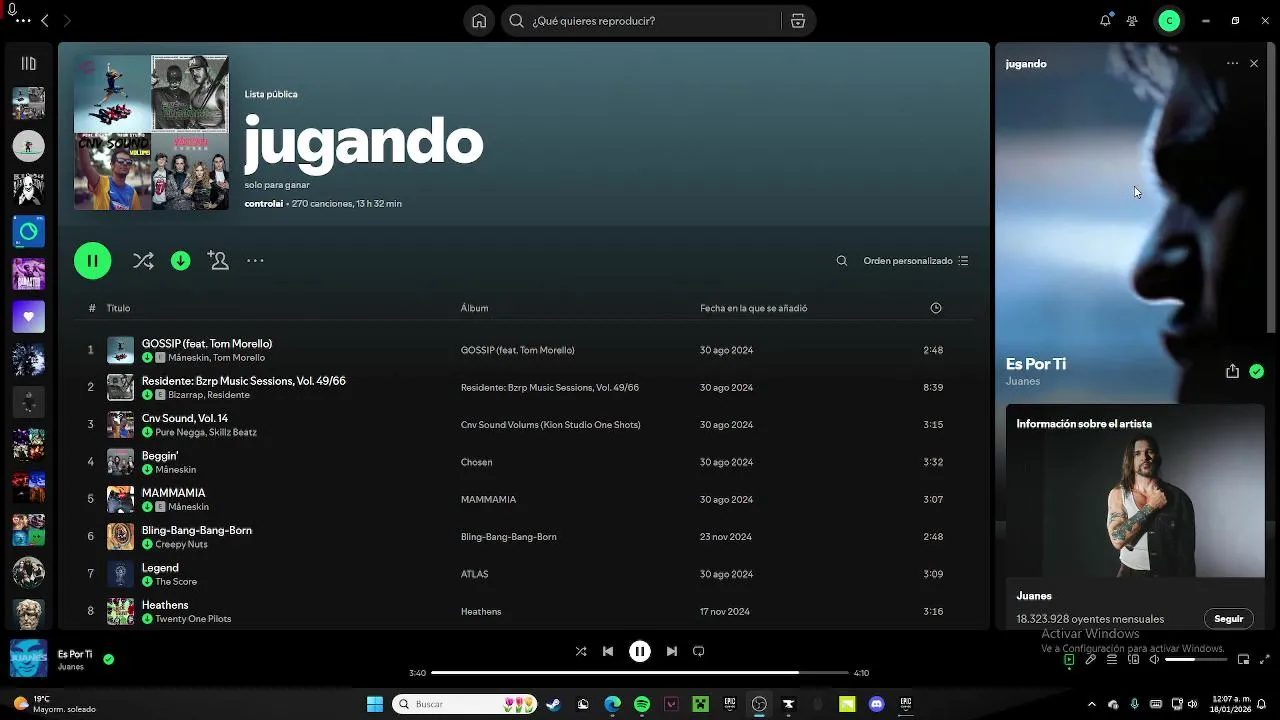Open Steam from the taskbar
Viewport: 1280px width, 720px height.
pos(553,704)
